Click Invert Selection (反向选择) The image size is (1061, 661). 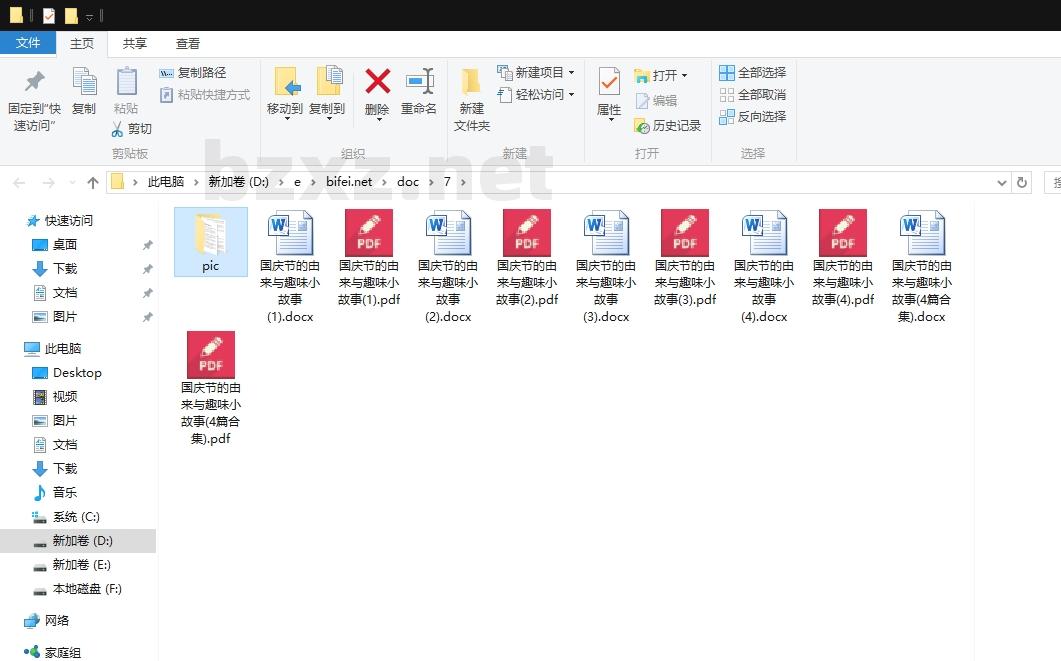727,117
